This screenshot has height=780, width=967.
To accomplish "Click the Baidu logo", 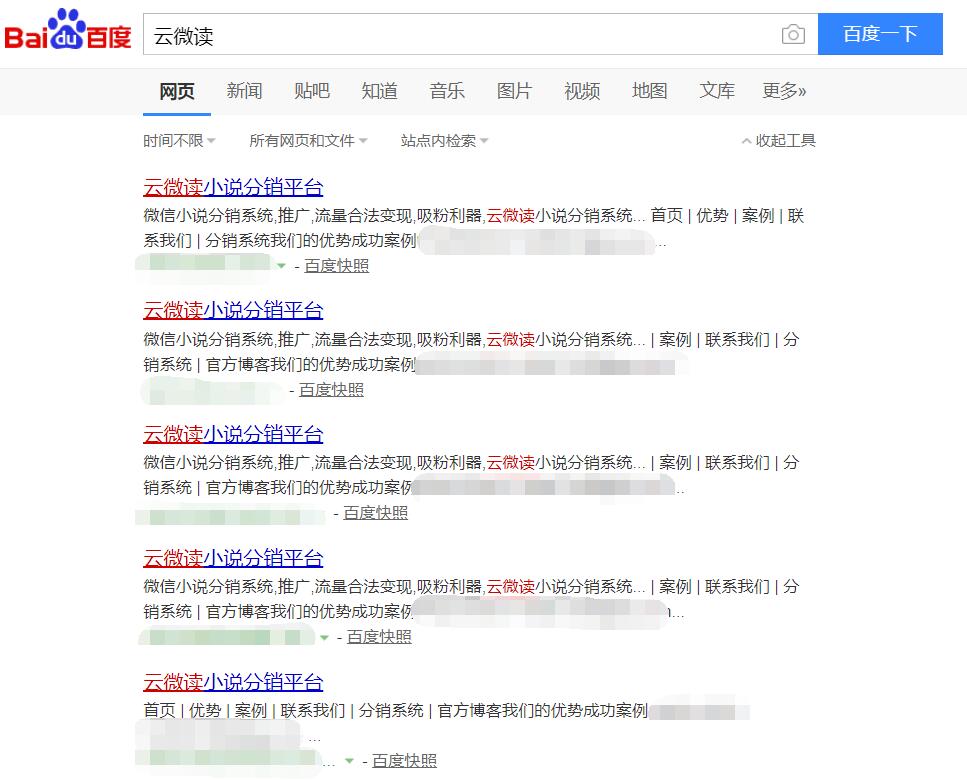I will coord(68,30).
